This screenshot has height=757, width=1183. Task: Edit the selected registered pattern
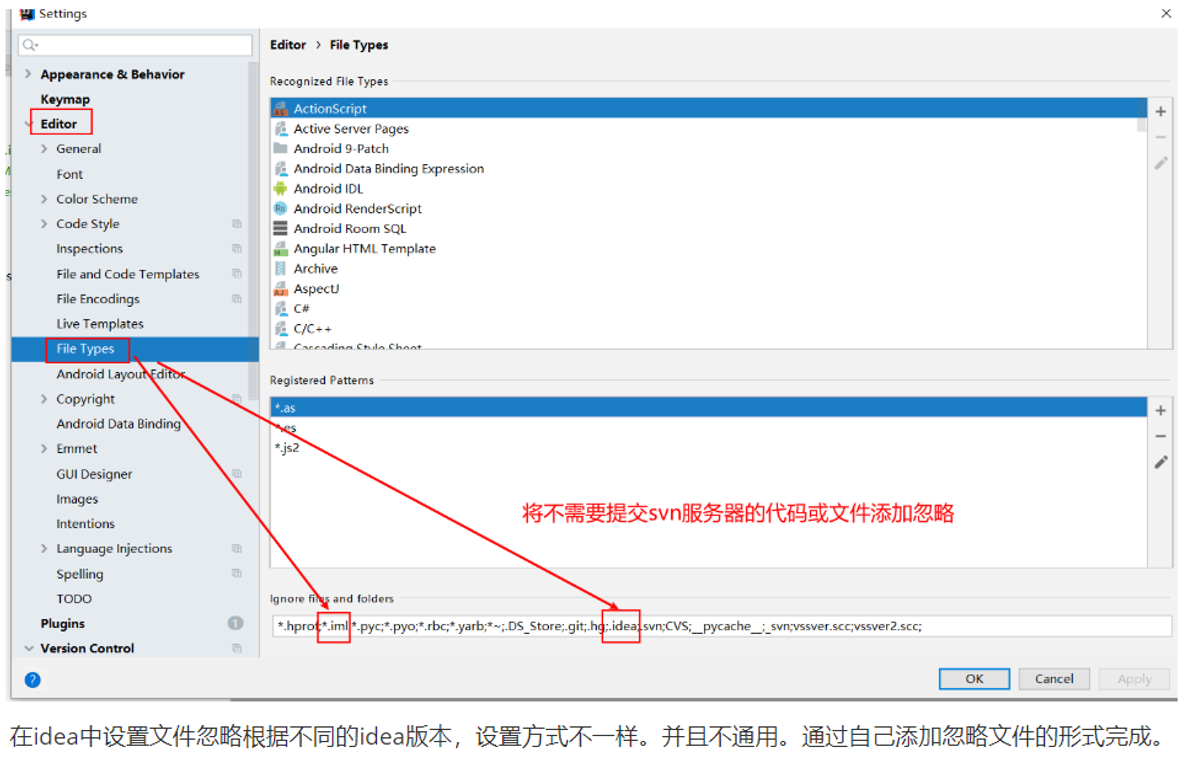[1160, 462]
